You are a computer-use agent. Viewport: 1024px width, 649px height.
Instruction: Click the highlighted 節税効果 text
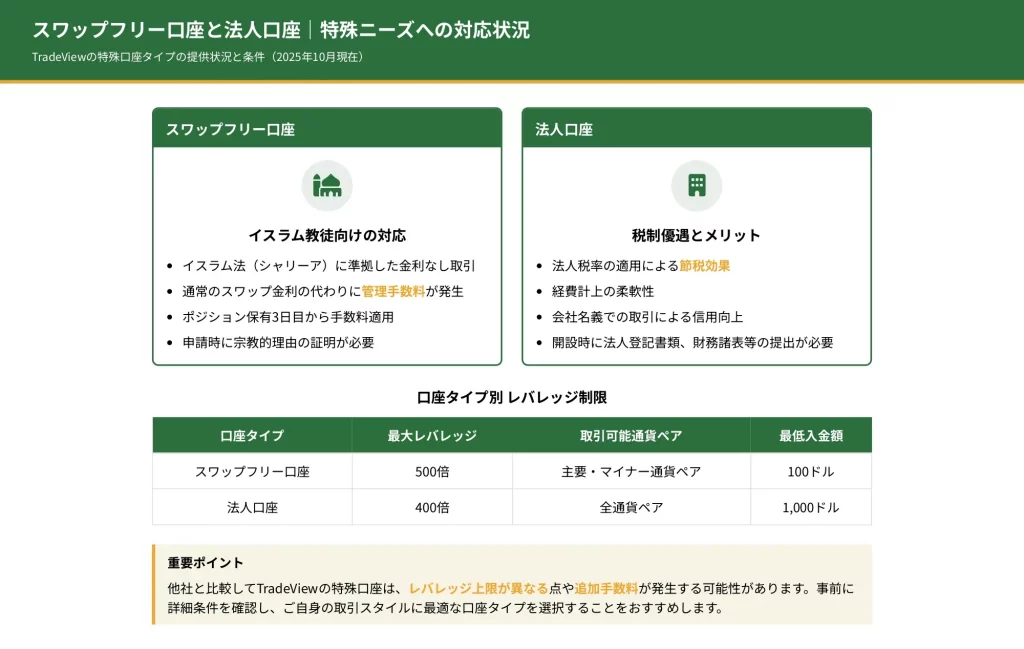coord(705,266)
